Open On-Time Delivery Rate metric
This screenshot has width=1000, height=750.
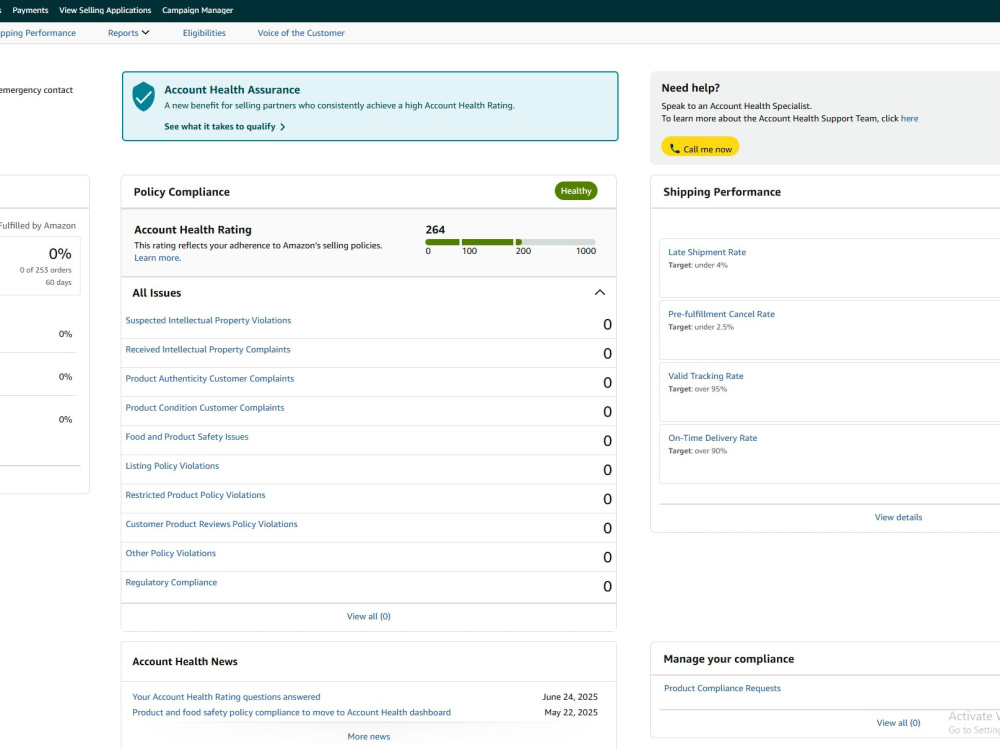tap(712, 438)
